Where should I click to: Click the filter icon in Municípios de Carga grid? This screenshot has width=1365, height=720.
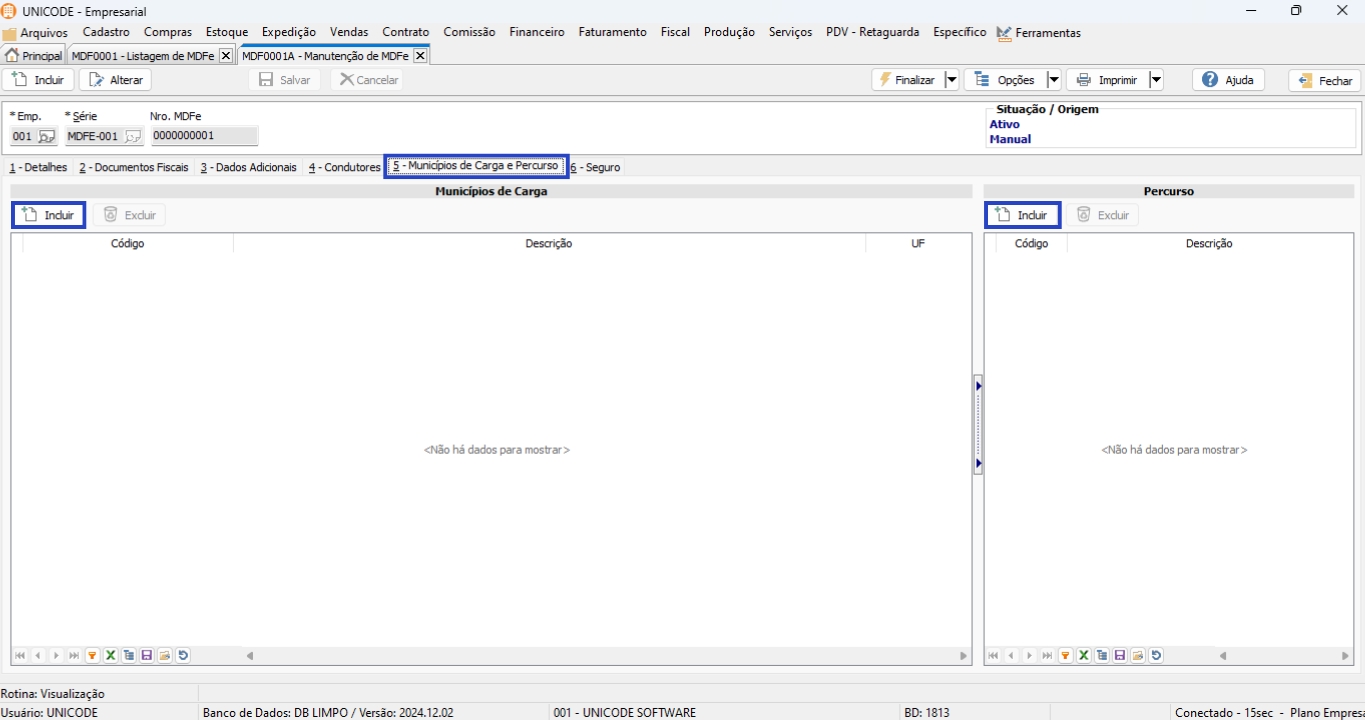pos(92,656)
